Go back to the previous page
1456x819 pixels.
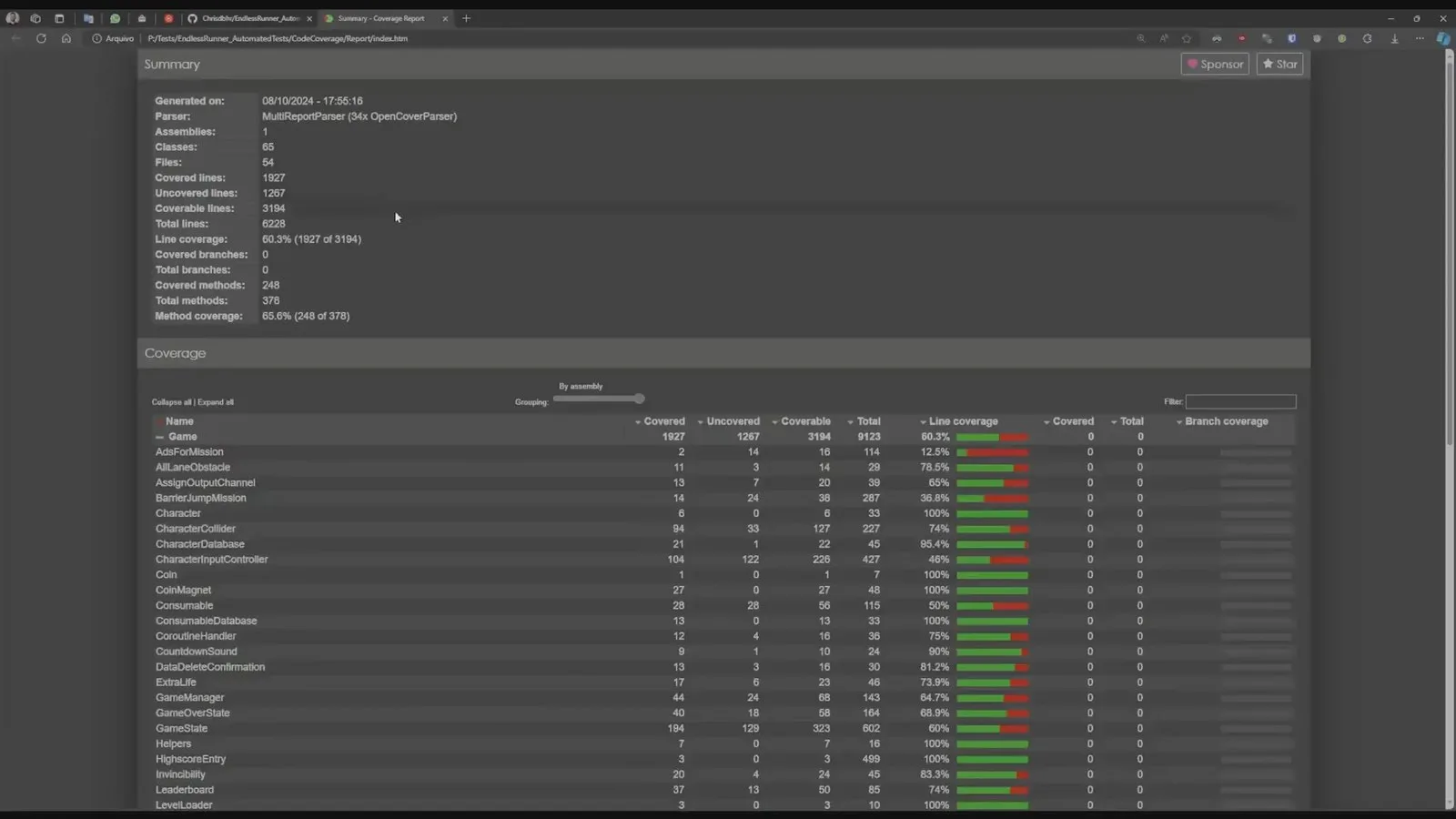coord(15,38)
